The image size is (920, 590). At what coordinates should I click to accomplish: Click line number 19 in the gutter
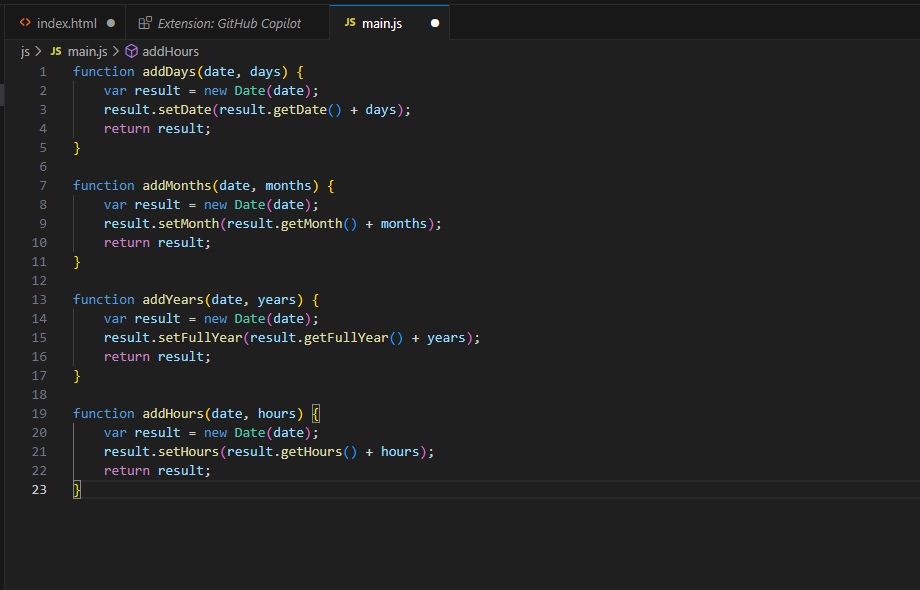[x=39, y=414]
